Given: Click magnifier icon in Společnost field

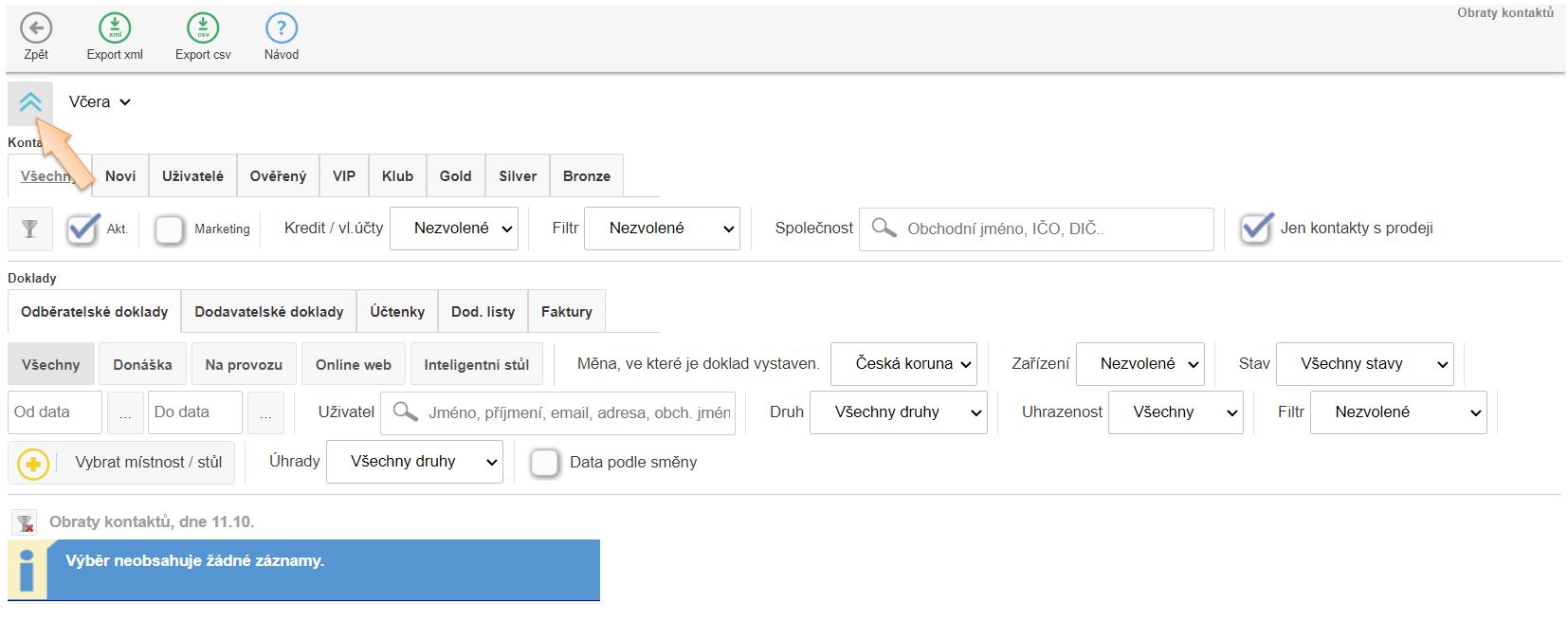Looking at the screenshot, I should [884, 229].
